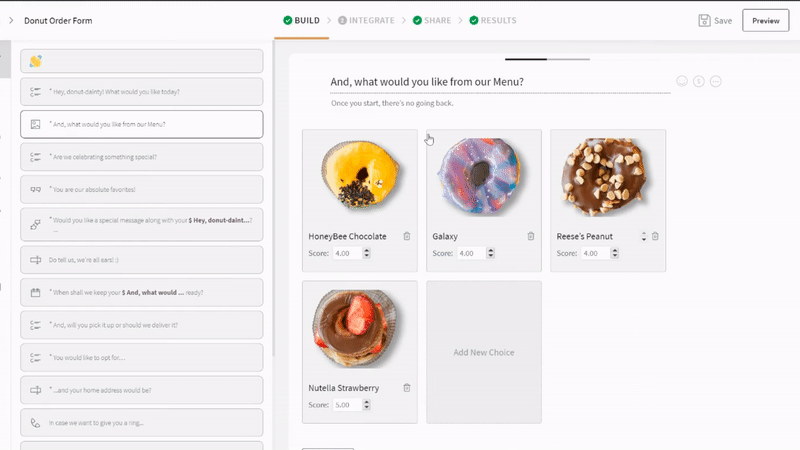This screenshot has width=800, height=450.
Task: Change Galaxy score with stepper arrows
Action: tap(490, 253)
